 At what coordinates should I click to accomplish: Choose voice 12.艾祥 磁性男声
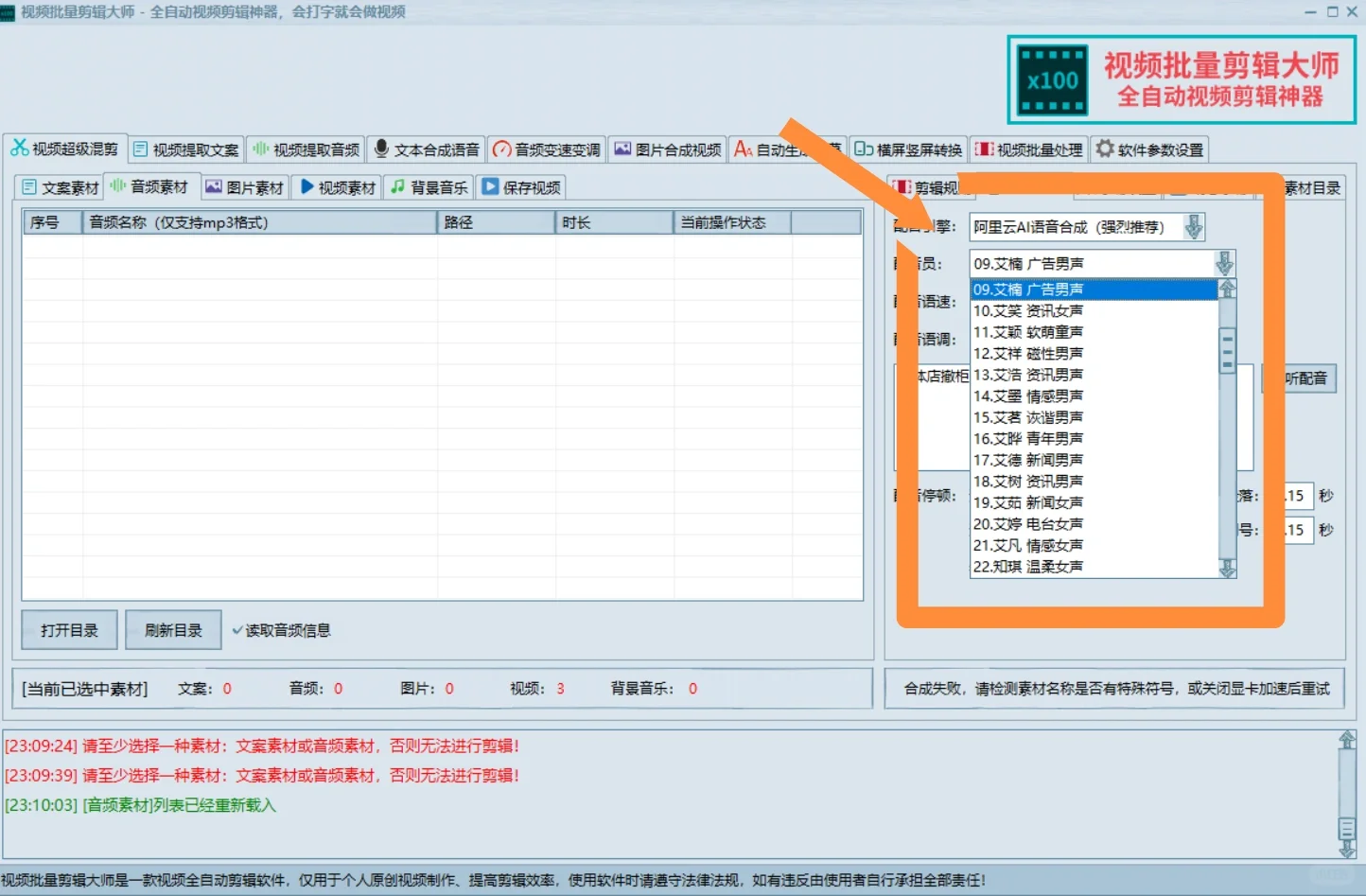[1095, 354]
